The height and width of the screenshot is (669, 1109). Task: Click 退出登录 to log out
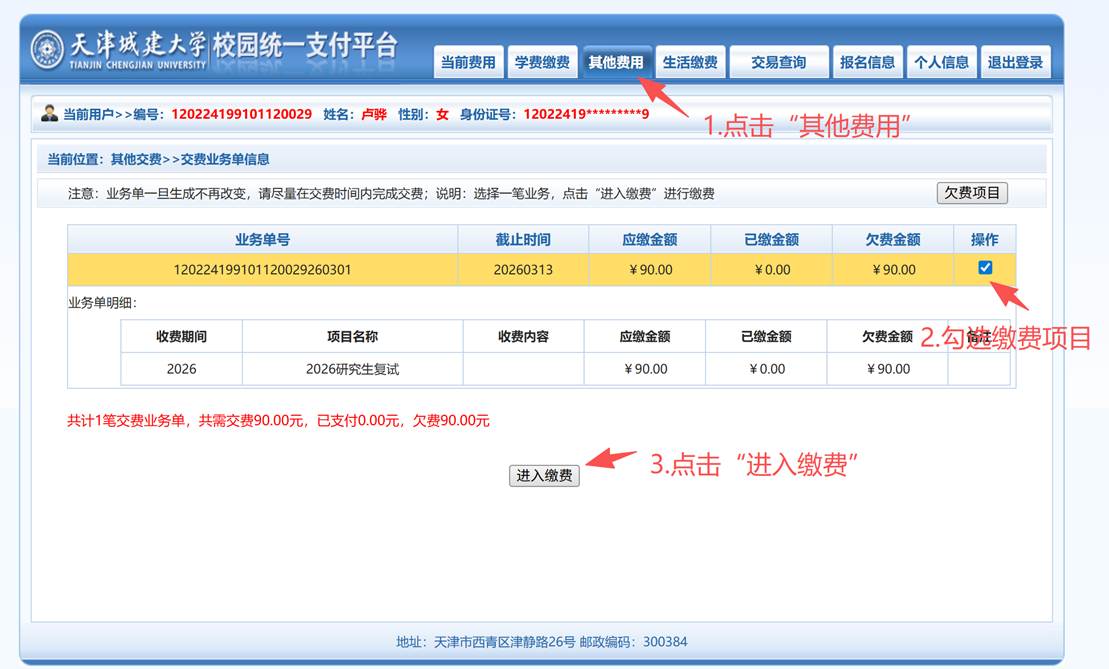[1015, 62]
